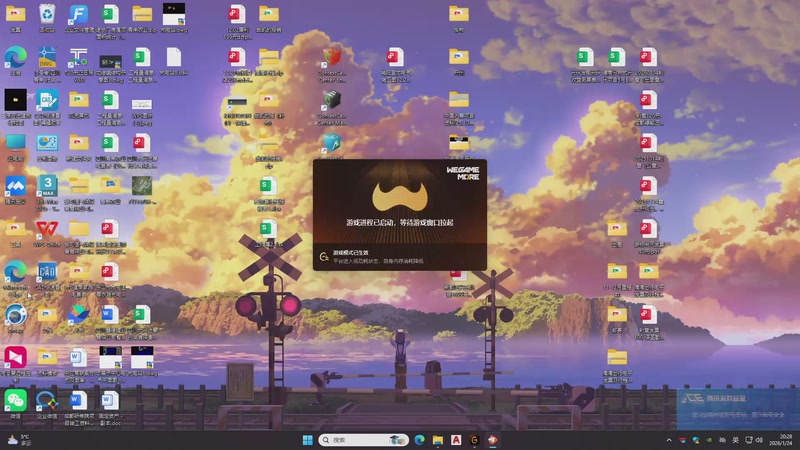This screenshot has width=800, height=450.
Task: Open the network status tray icon
Action: point(748,440)
